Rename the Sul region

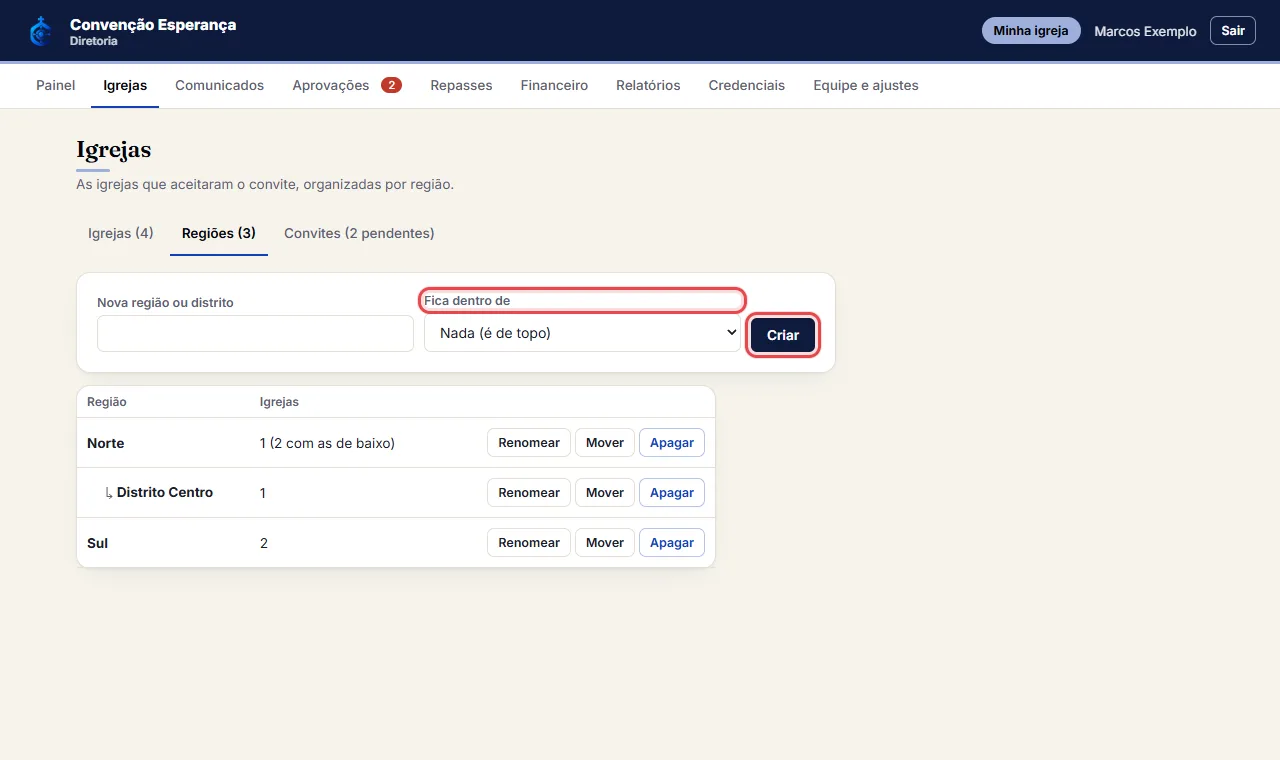(x=529, y=543)
